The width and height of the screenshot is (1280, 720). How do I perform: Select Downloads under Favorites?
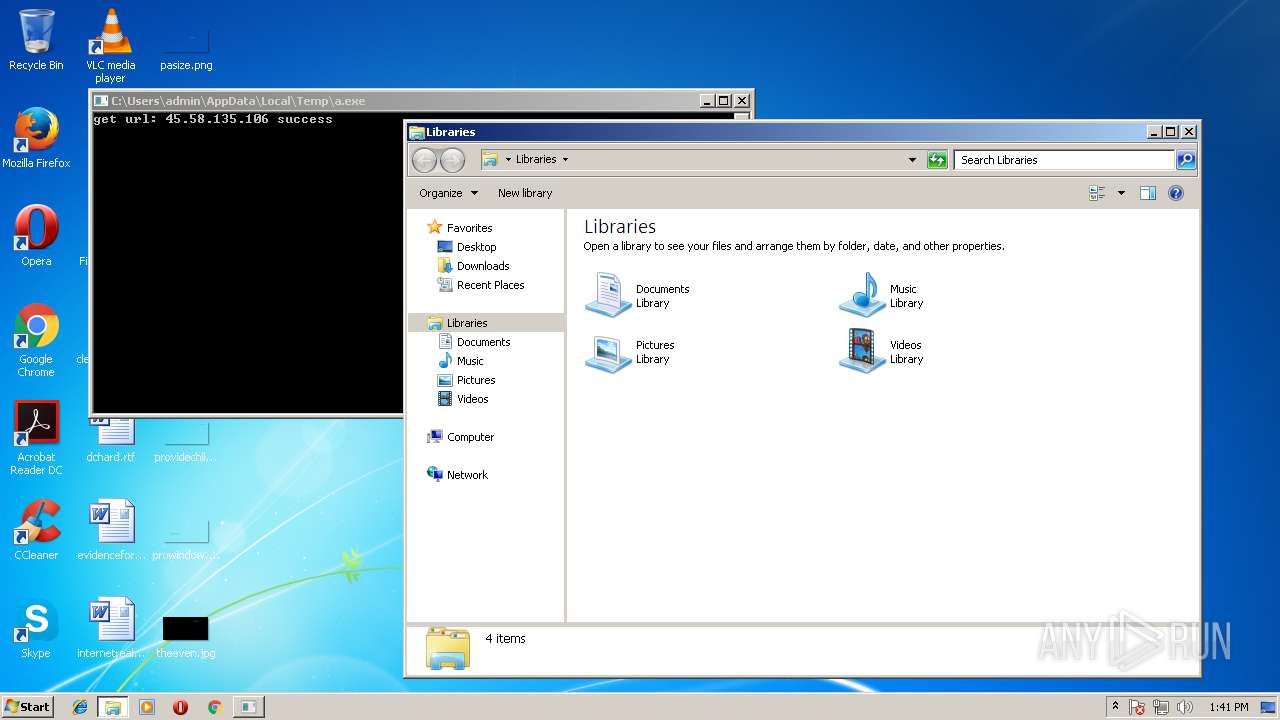tap(474, 266)
